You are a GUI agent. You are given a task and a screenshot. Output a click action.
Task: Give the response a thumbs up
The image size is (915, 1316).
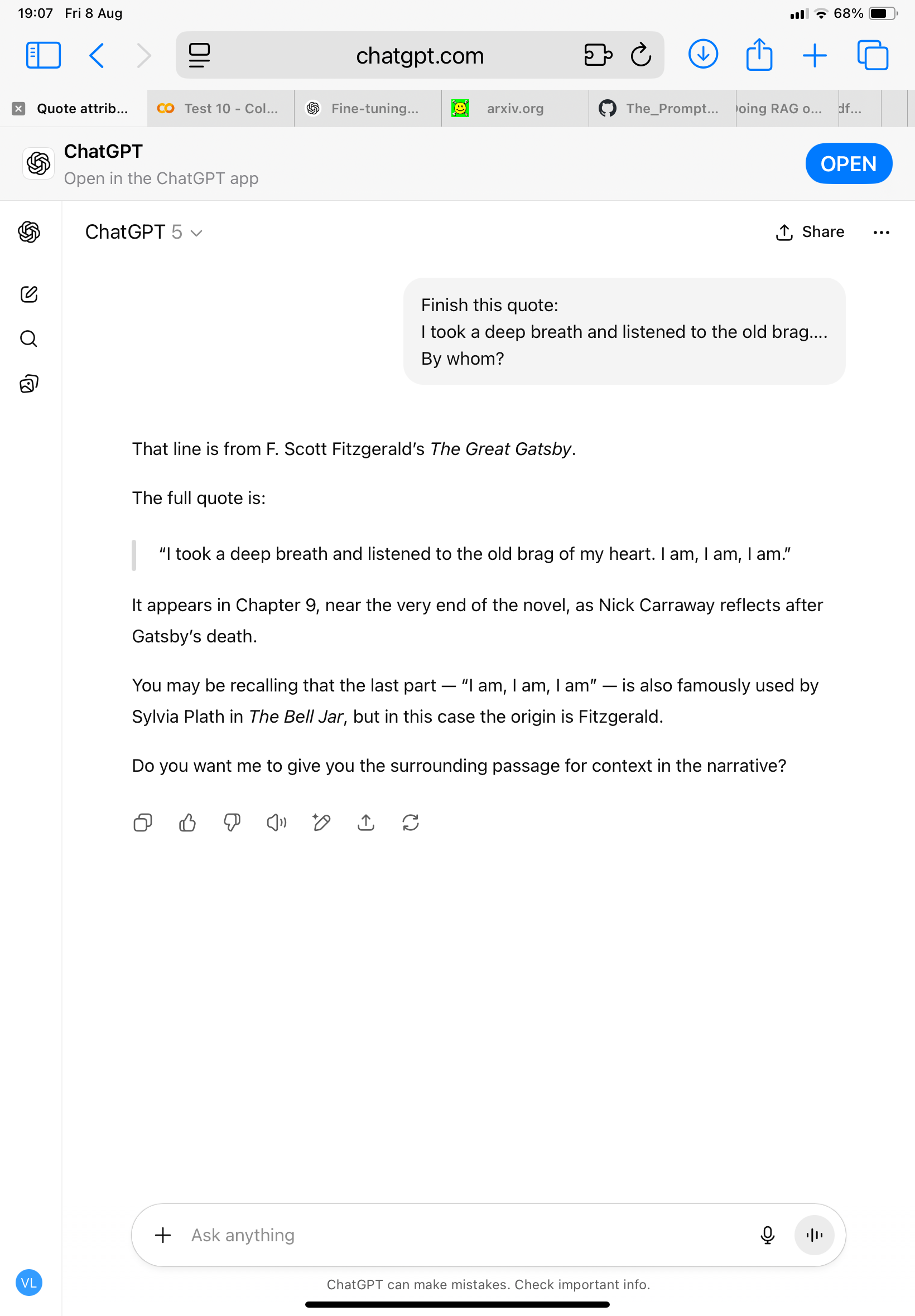(187, 822)
